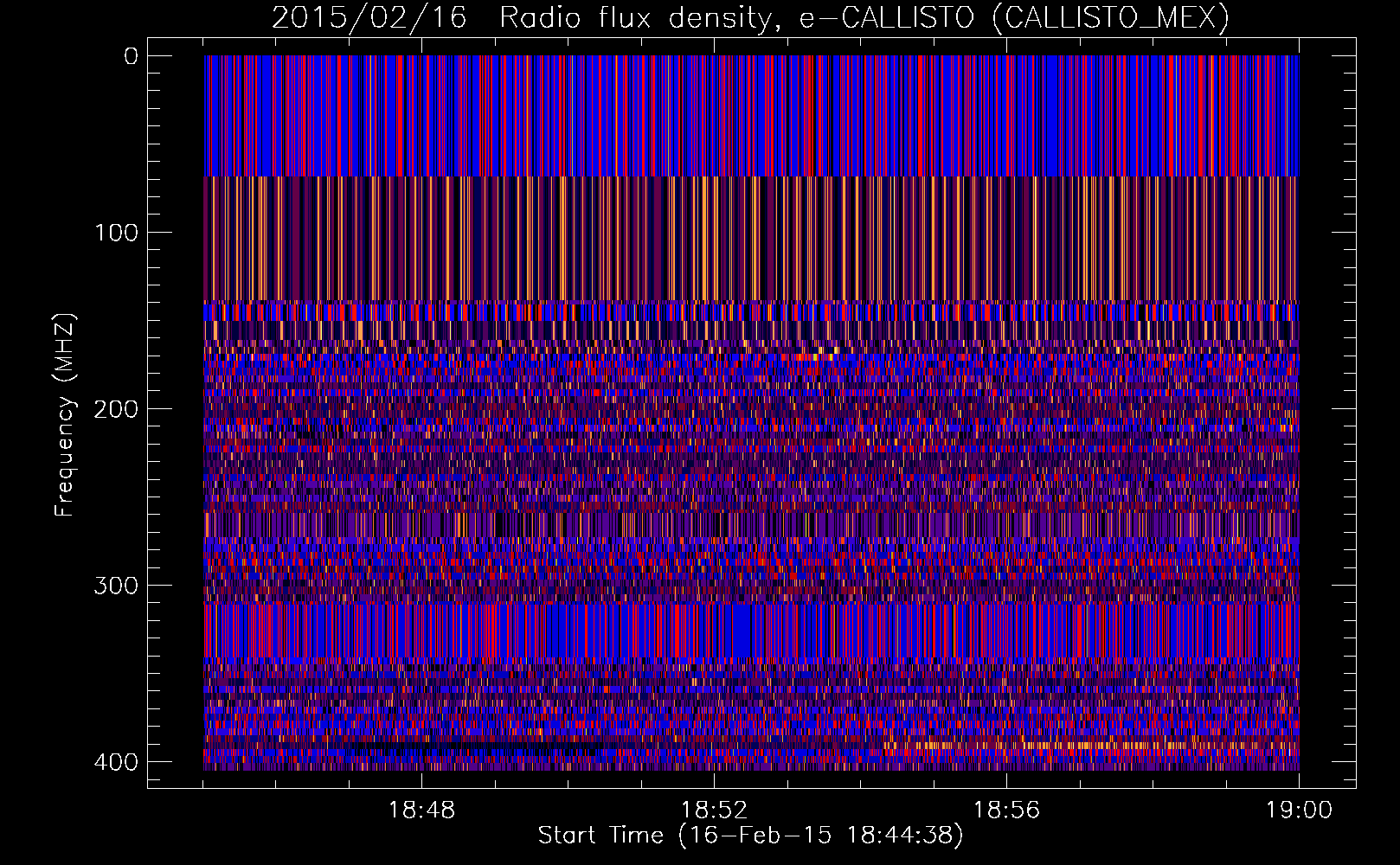Click the '100' frequency tick label
1400x865 pixels.
(x=116, y=233)
